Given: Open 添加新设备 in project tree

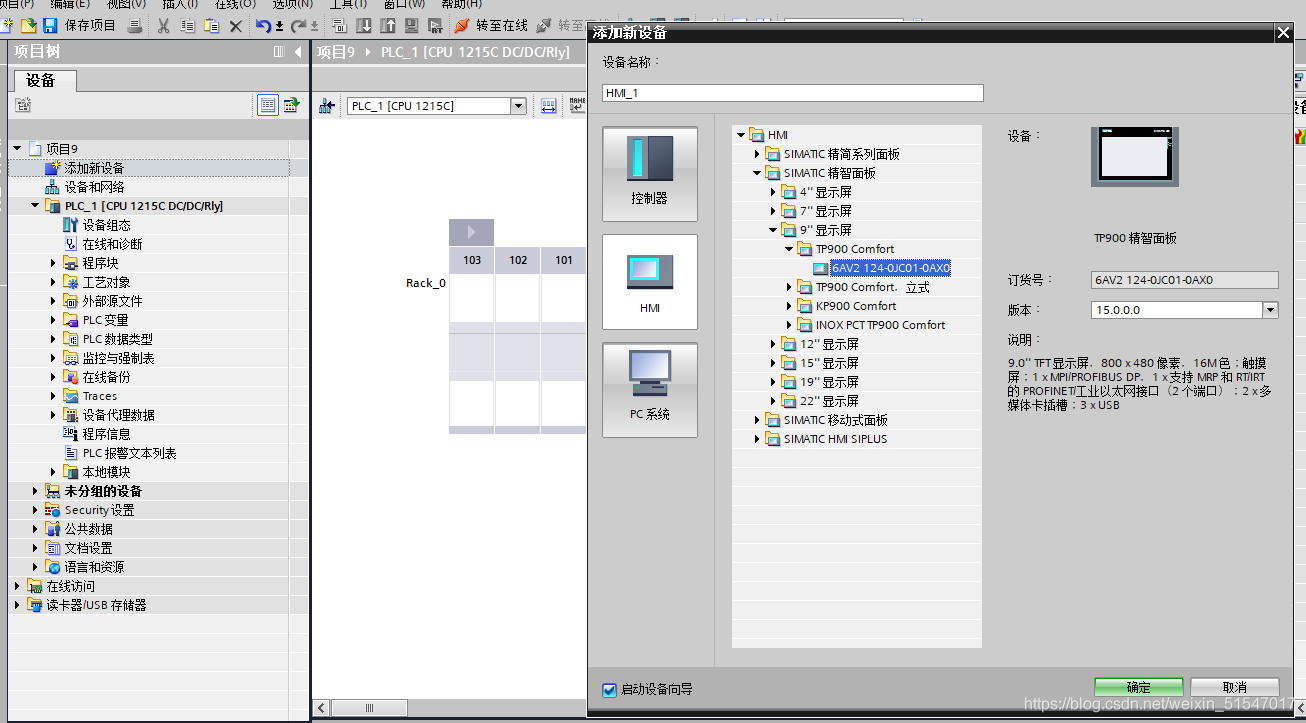Looking at the screenshot, I should 94,168.
